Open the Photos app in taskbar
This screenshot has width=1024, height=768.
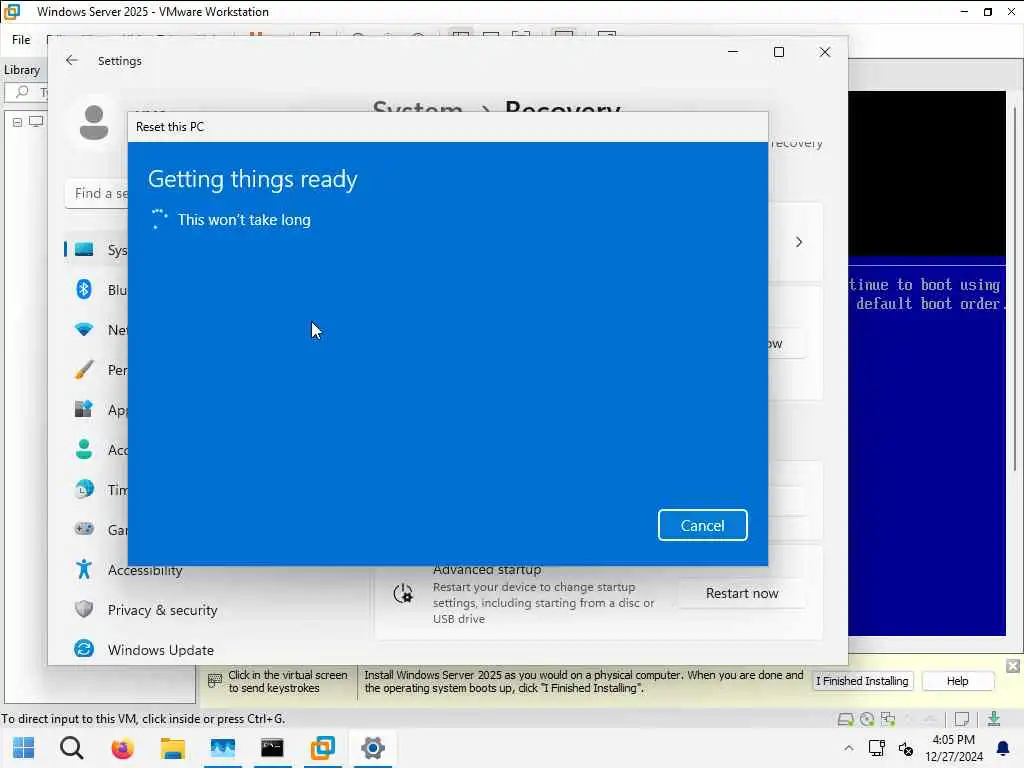pyautogui.click(x=223, y=748)
